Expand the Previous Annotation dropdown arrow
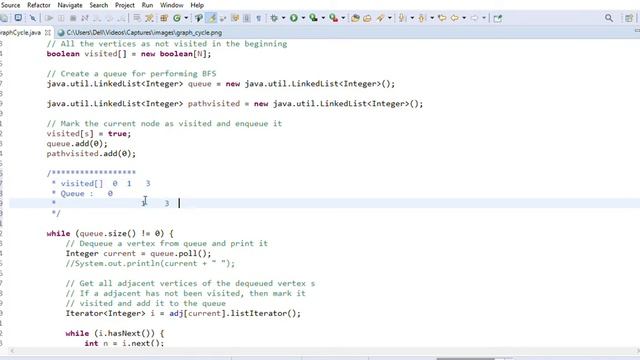 (x=432, y=18)
